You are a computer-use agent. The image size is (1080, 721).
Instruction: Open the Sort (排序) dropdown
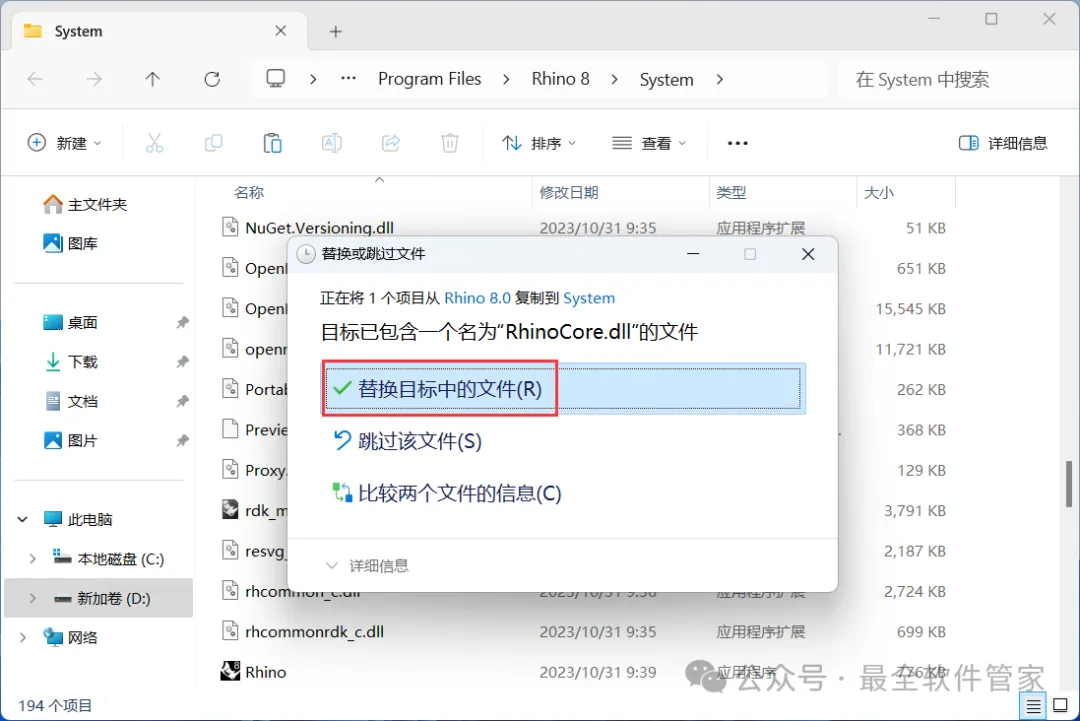pyautogui.click(x=539, y=143)
